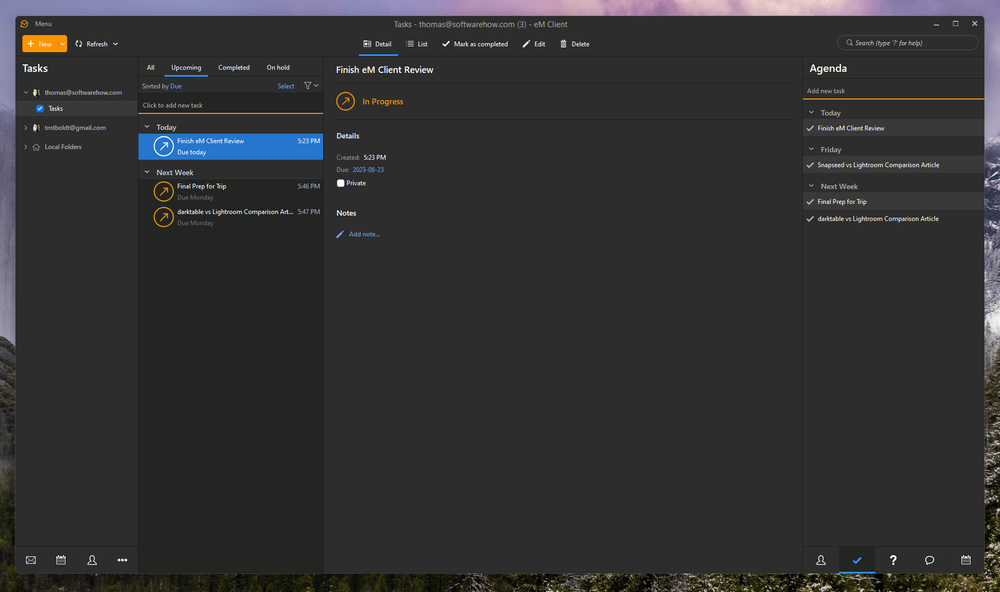Open Mail via envelope icon
Viewport: 1000px width, 592px height.
(31, 559)
